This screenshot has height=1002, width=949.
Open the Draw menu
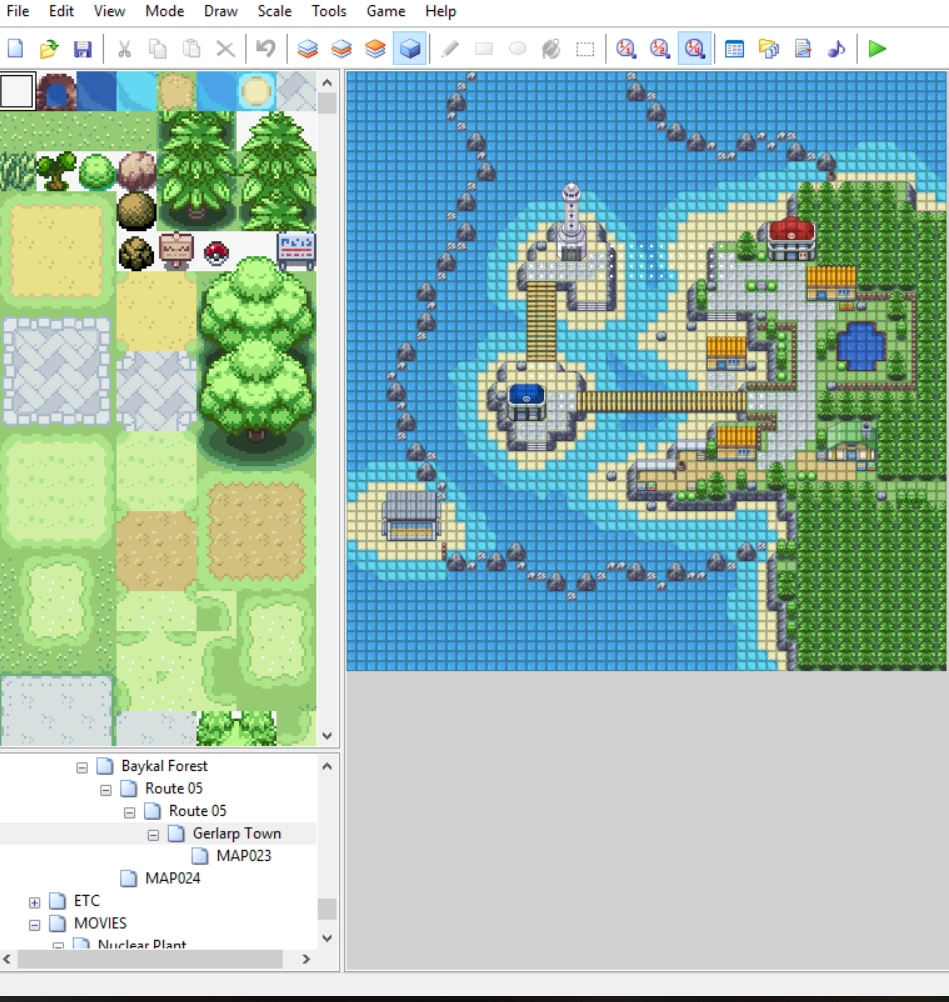coord(220,11)
